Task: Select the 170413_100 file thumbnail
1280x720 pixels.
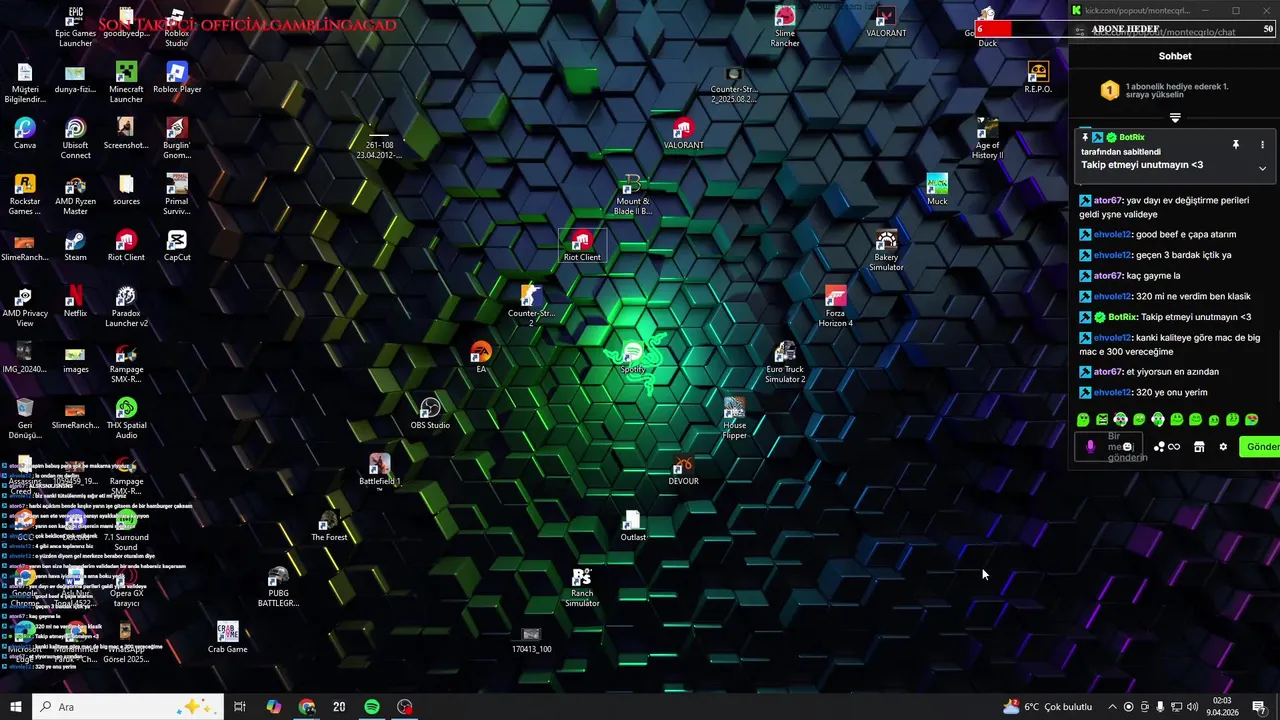Action: click(x=531, y=640)
